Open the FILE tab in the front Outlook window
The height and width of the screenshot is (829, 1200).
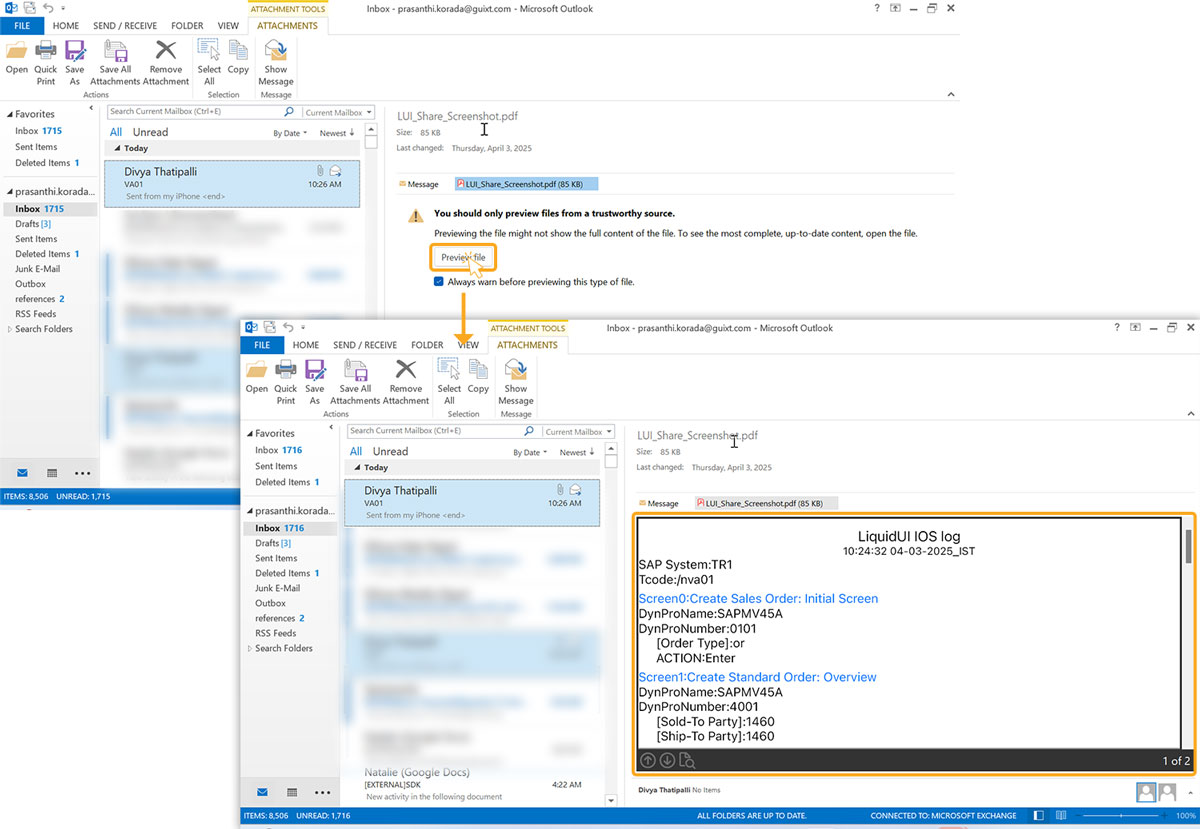click(262, 345)
